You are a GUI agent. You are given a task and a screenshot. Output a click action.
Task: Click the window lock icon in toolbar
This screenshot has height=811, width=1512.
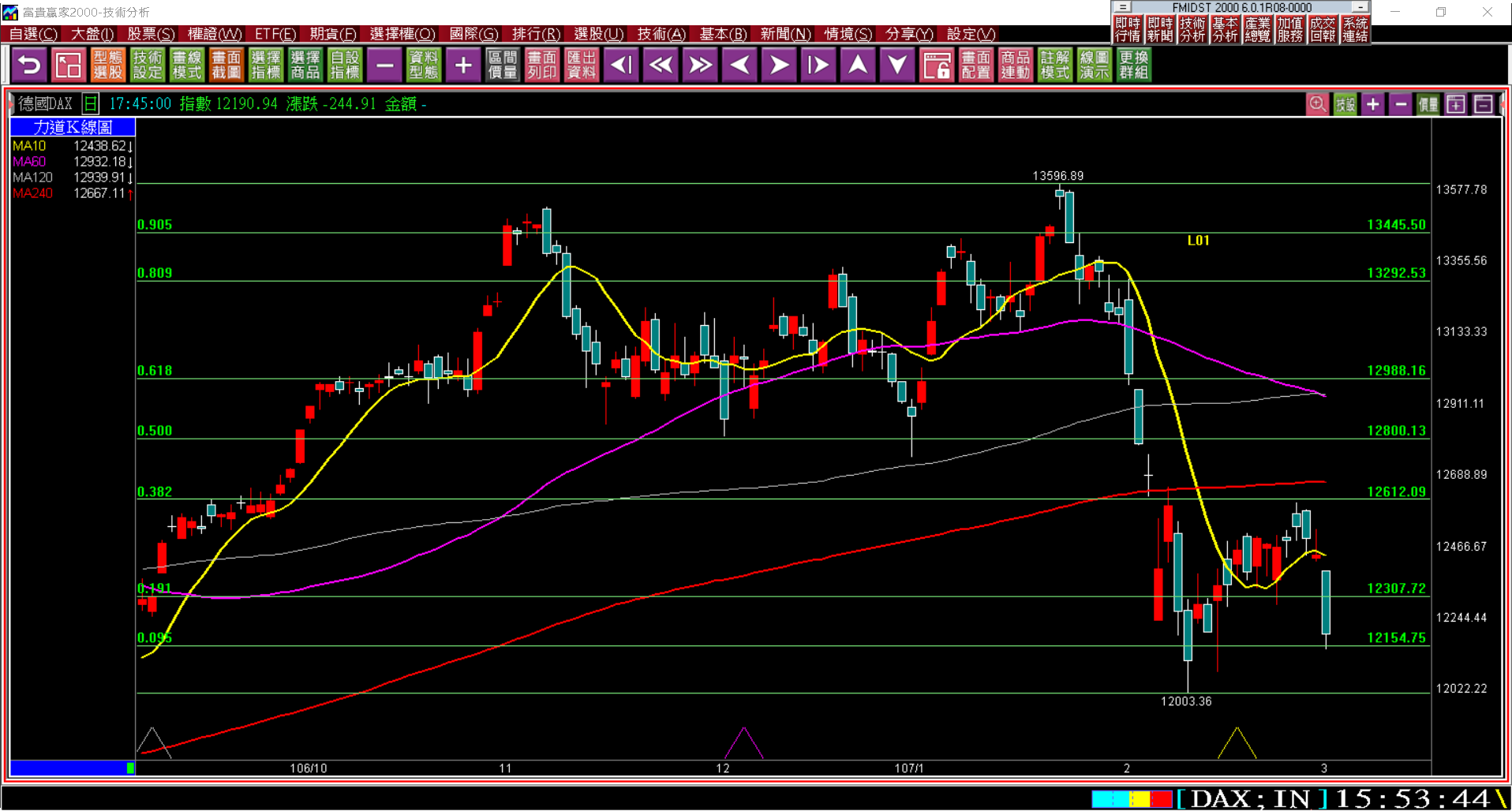(x=937, y=65)
